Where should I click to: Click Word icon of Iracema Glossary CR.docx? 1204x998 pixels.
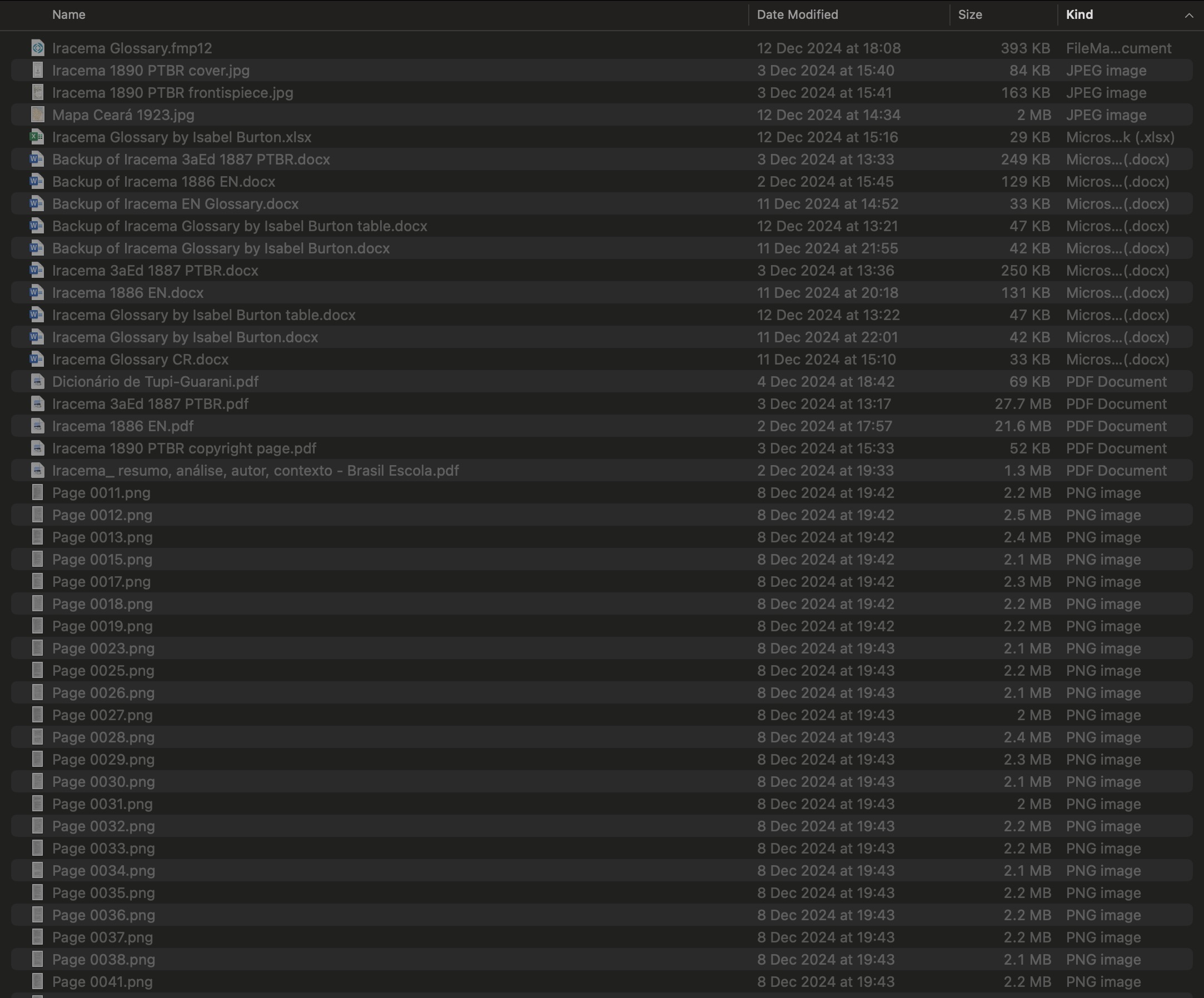point(37,360)
